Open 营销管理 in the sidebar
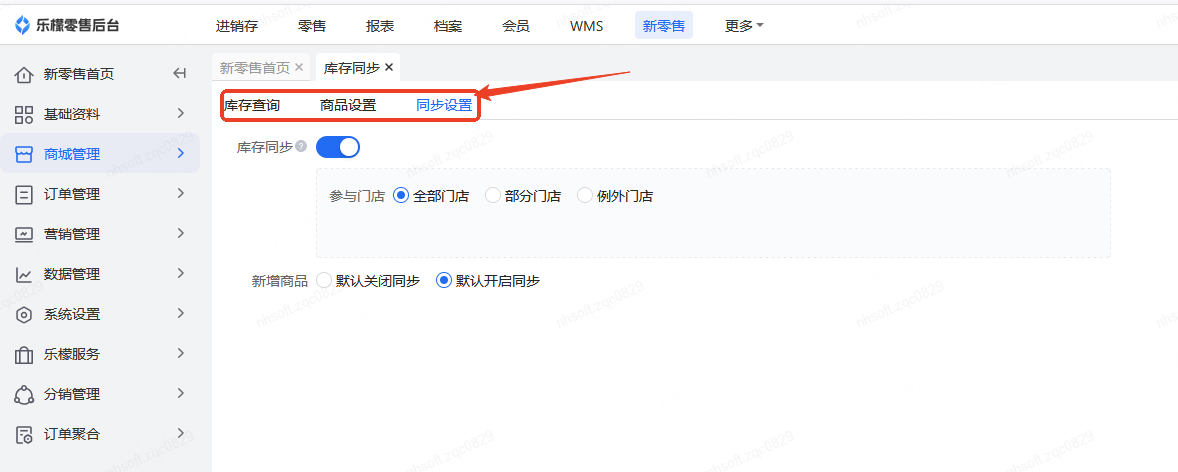This screenshot has width=1178, height=472. point(100,234)
